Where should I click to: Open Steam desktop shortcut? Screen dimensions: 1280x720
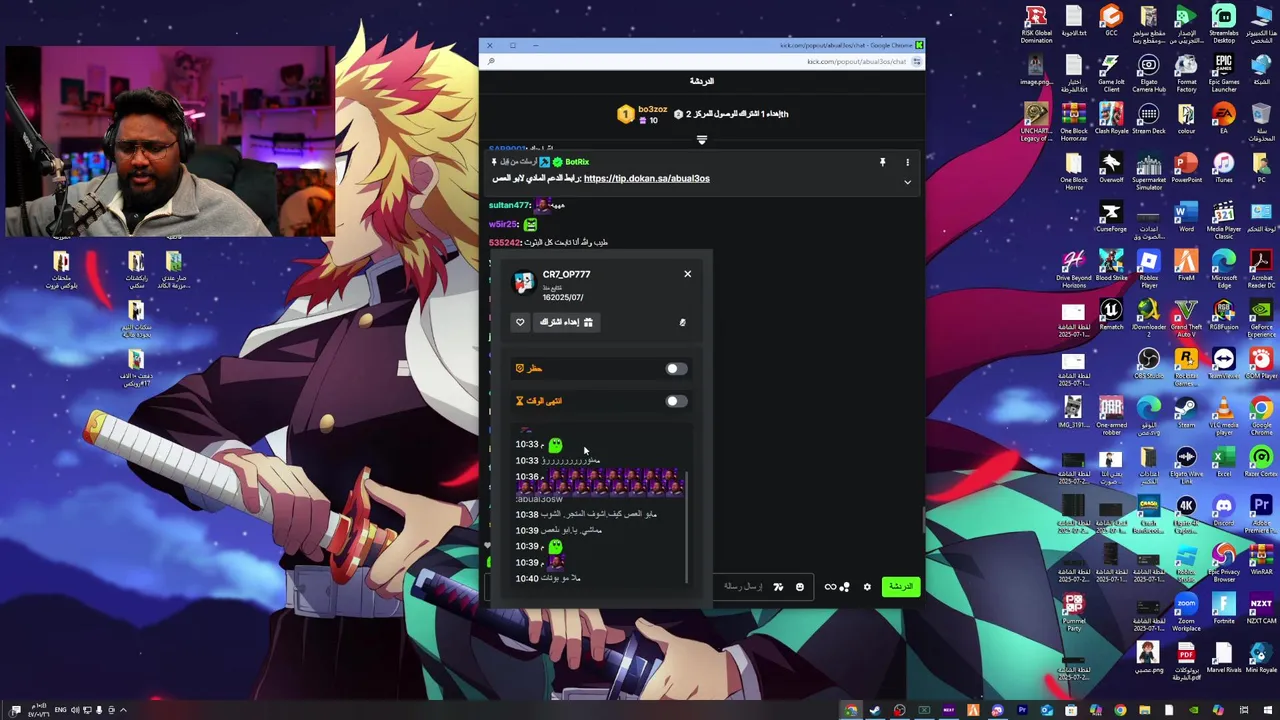(x=1186, y=411)
